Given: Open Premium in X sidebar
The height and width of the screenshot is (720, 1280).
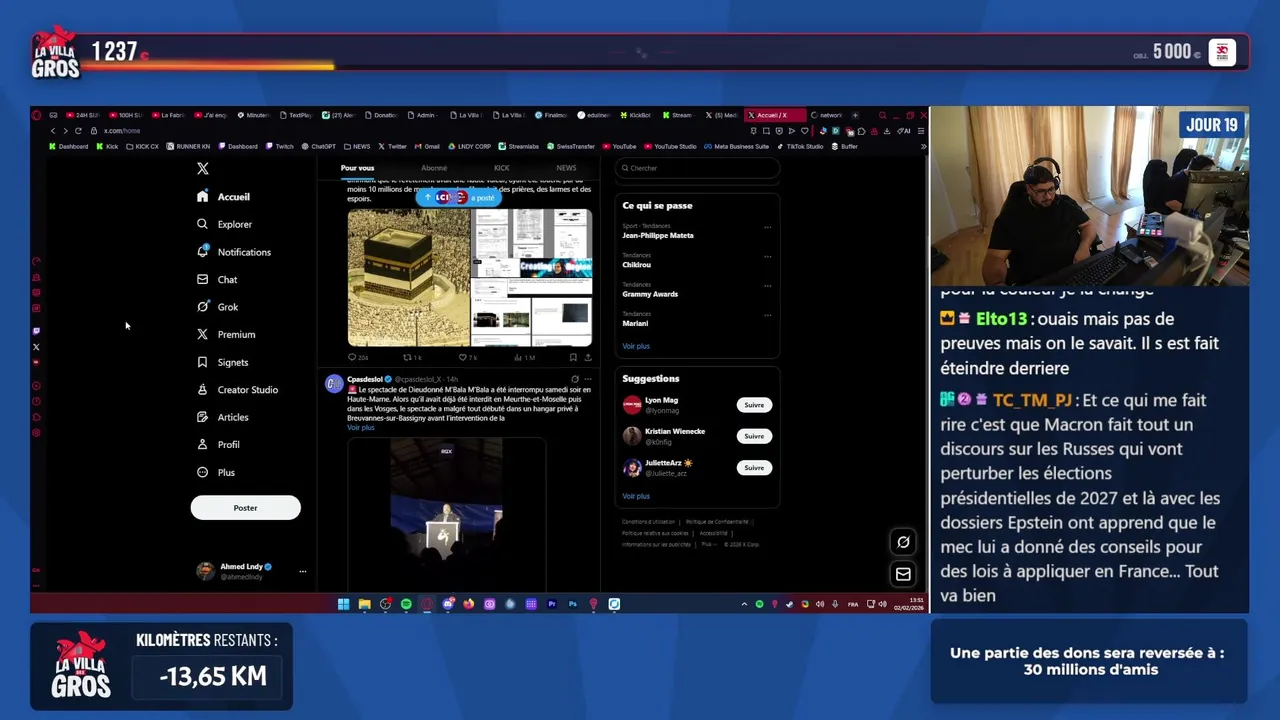Looking at the screenshot, I should click(x=226, y=335).
